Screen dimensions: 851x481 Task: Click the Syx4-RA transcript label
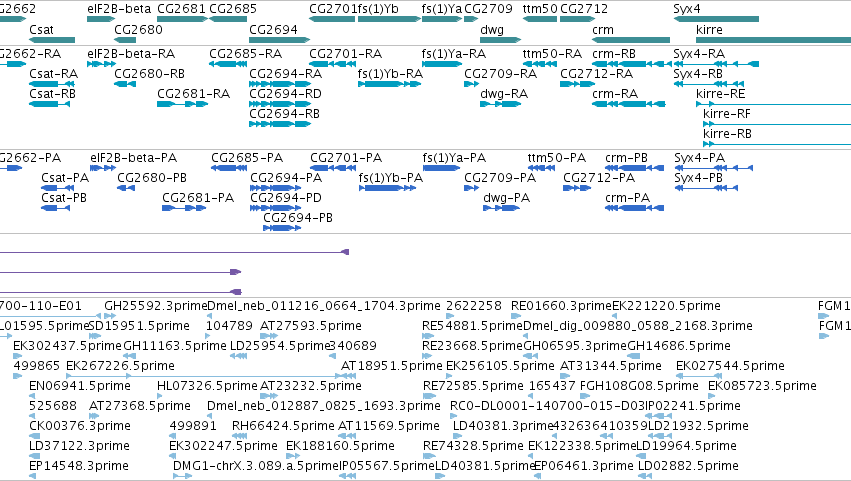point(699,54)
